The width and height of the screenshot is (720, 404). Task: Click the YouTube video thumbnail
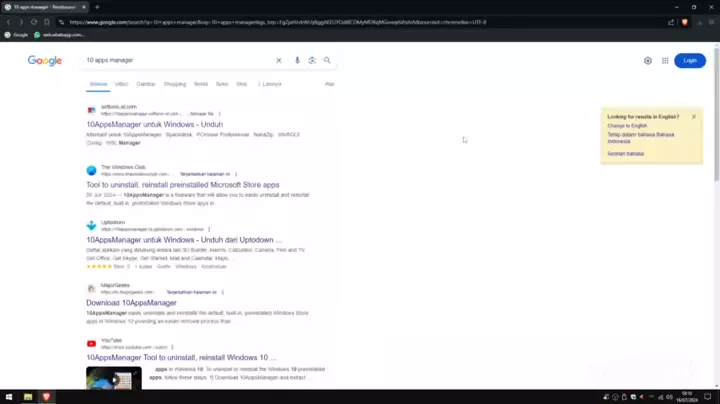[113, 379]
